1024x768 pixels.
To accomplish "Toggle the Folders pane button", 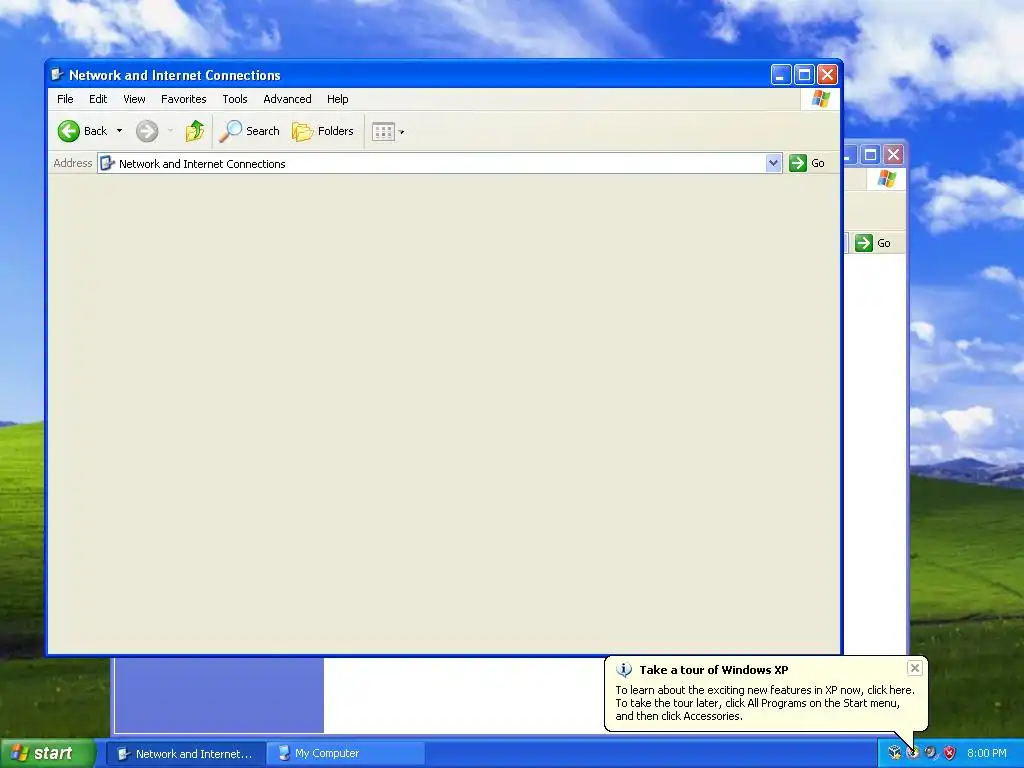I will (323, 131).
